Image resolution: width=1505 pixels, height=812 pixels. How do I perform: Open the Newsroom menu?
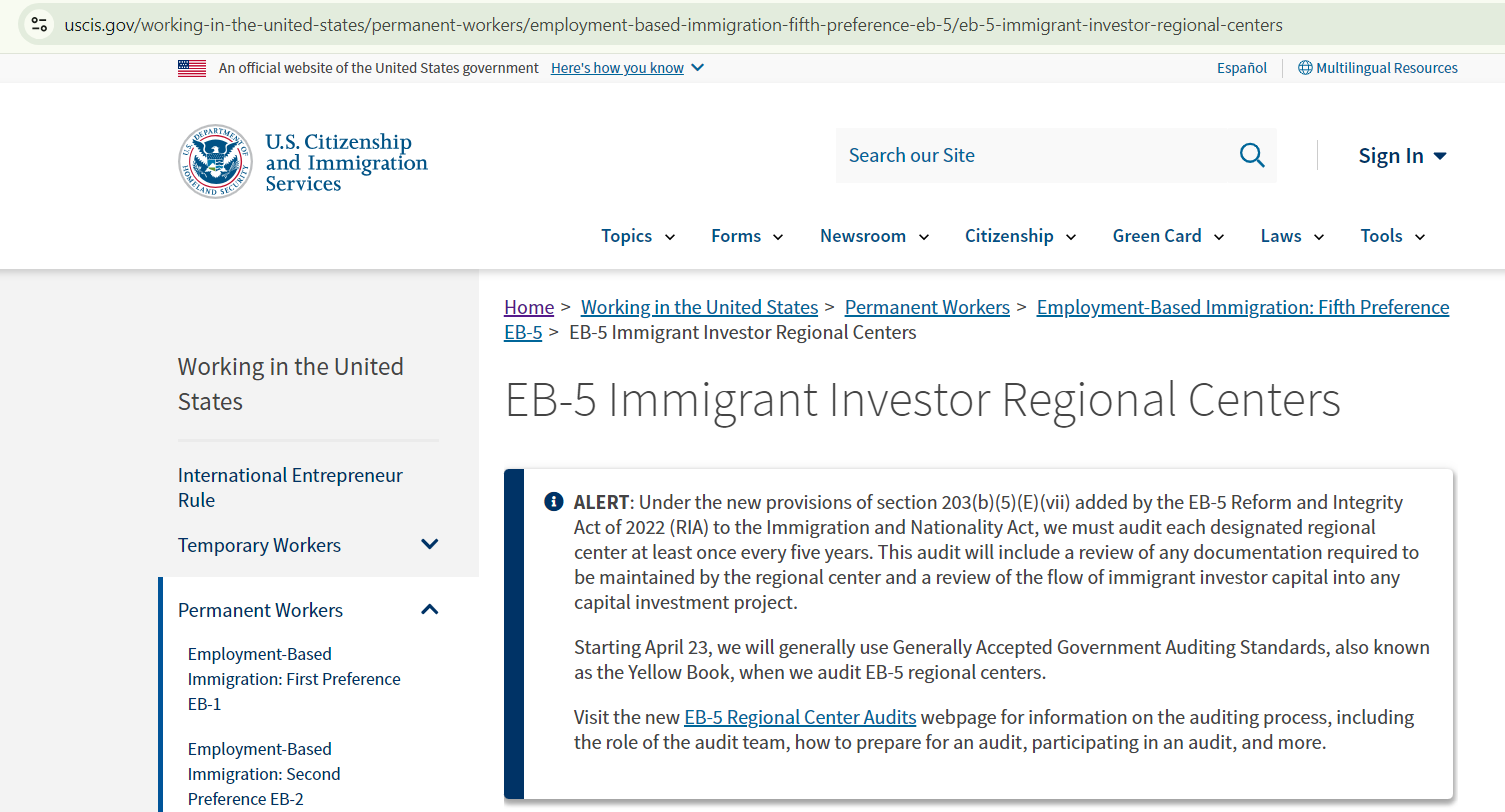point(874,236)
